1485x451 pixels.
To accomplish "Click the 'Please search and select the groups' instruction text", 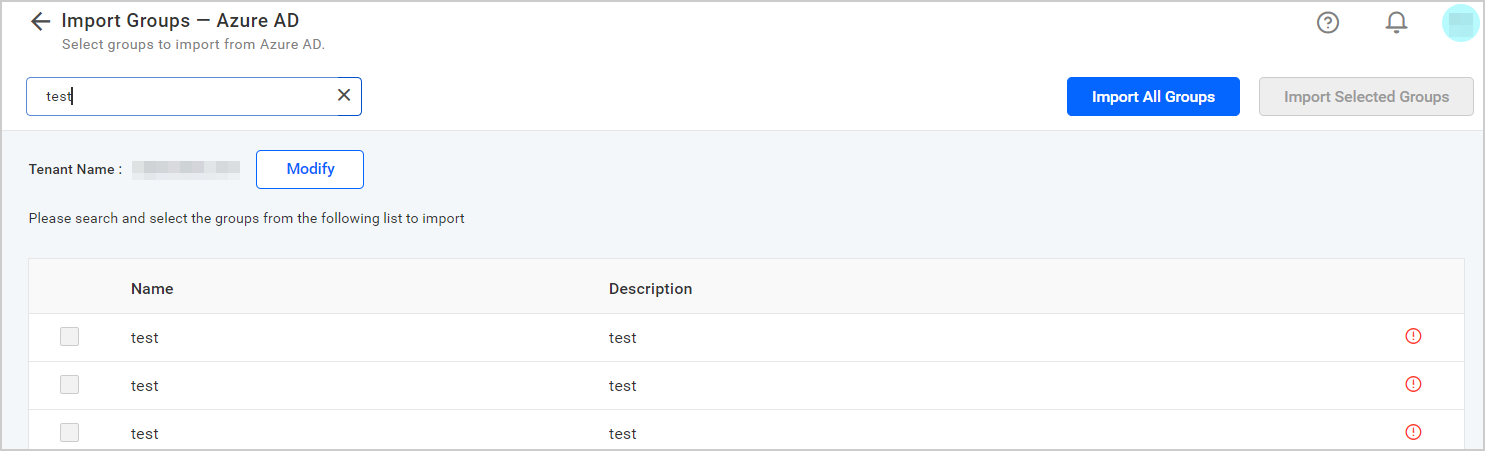I will [x=246, y=218].
